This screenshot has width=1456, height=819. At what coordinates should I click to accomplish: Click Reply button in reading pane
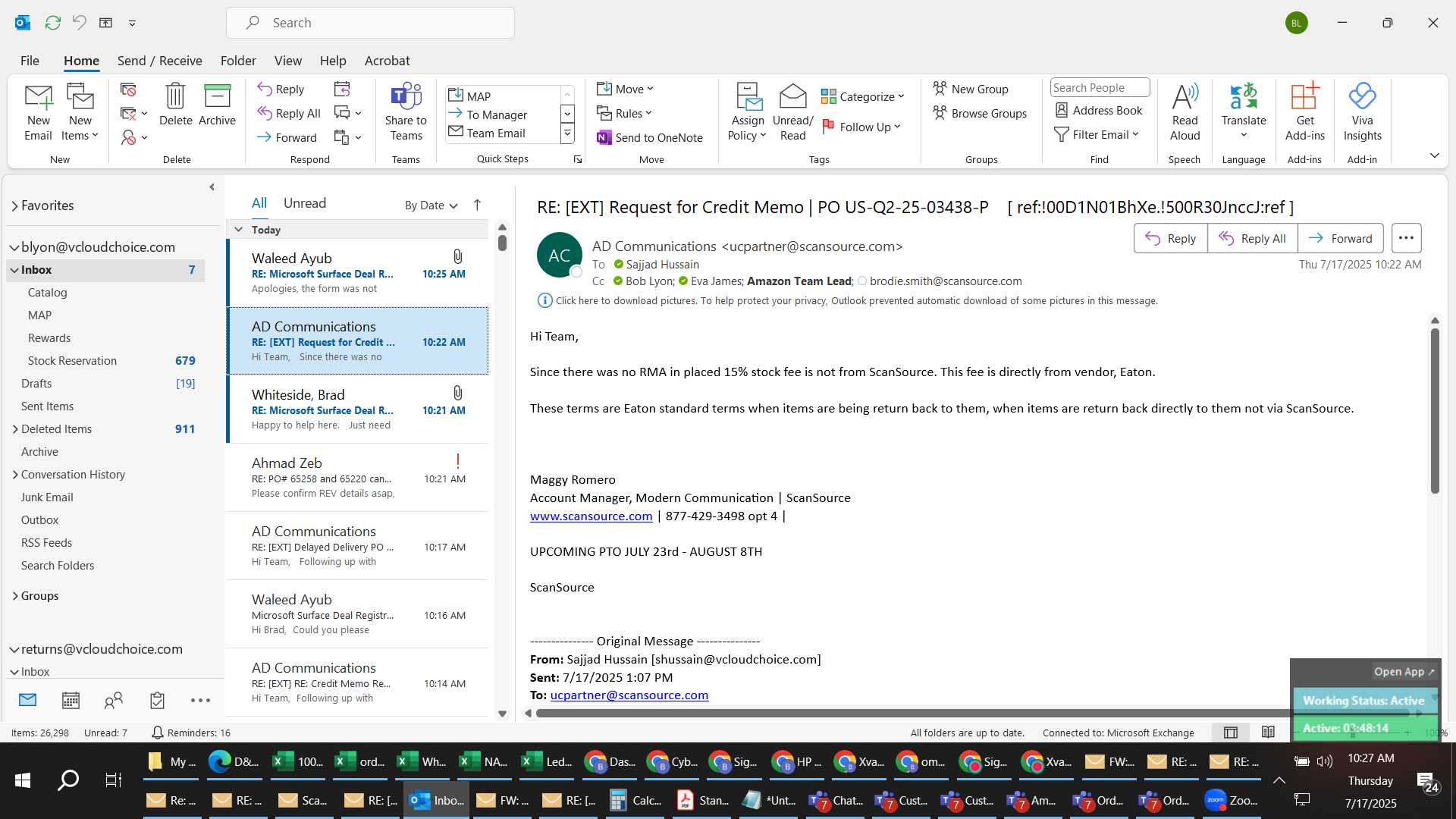1170,238
